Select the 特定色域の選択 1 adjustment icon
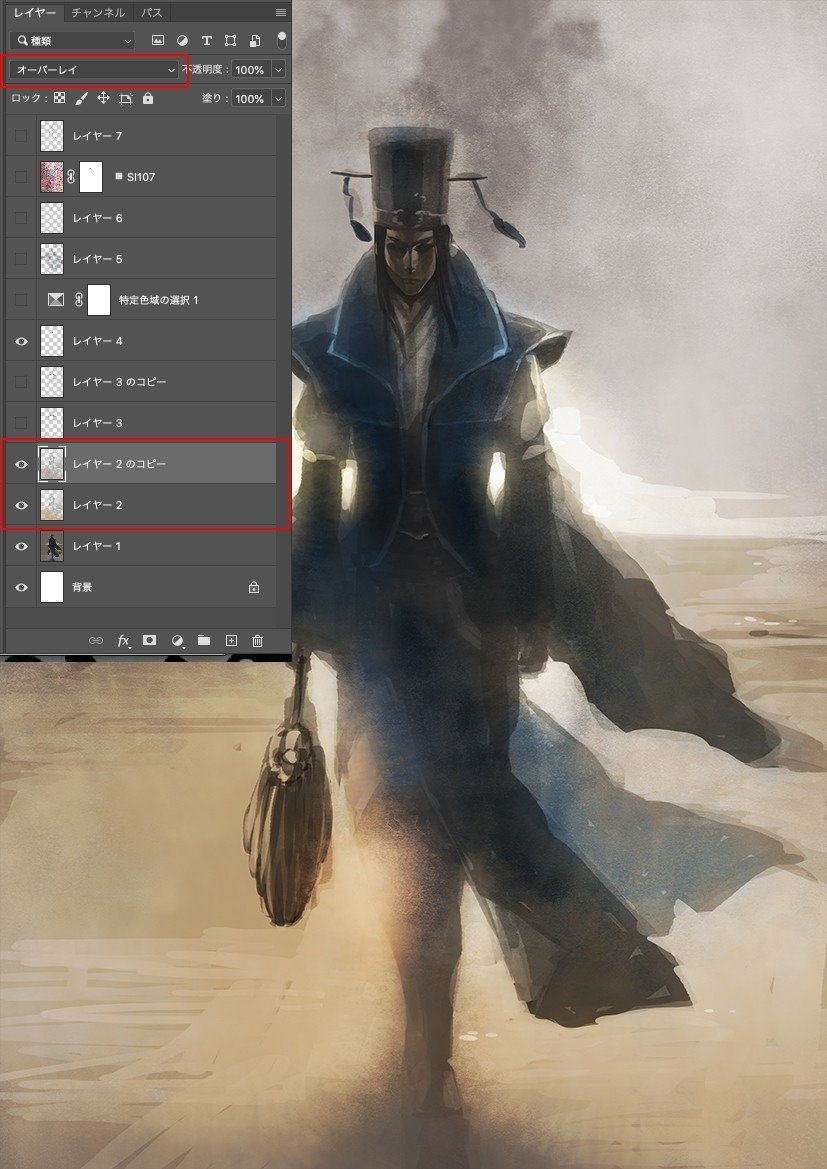Image resolution: width=827 pixels, height=1169 pixels. tap(56, 300)
